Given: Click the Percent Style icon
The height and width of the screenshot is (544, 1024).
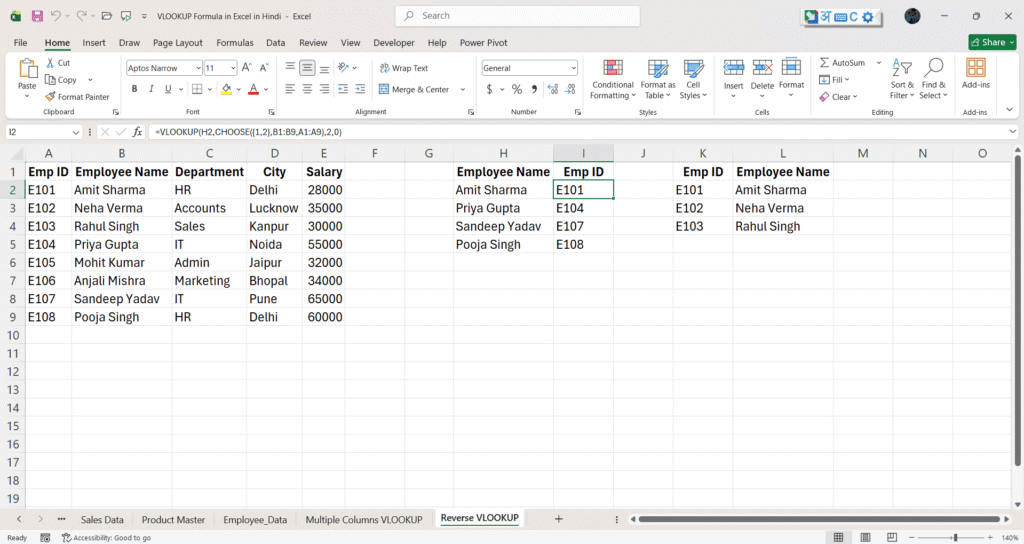Looking at the screenshot, I should click(x=517, y=89).
